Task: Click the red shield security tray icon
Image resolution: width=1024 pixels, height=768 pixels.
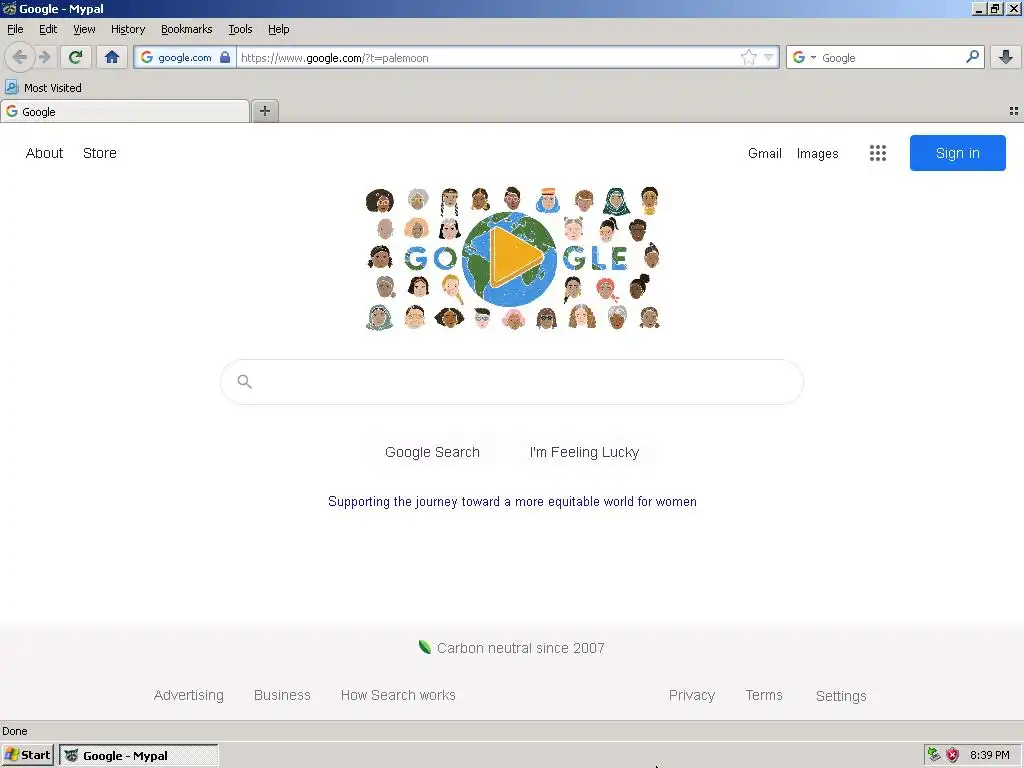Action: [953, 755]
